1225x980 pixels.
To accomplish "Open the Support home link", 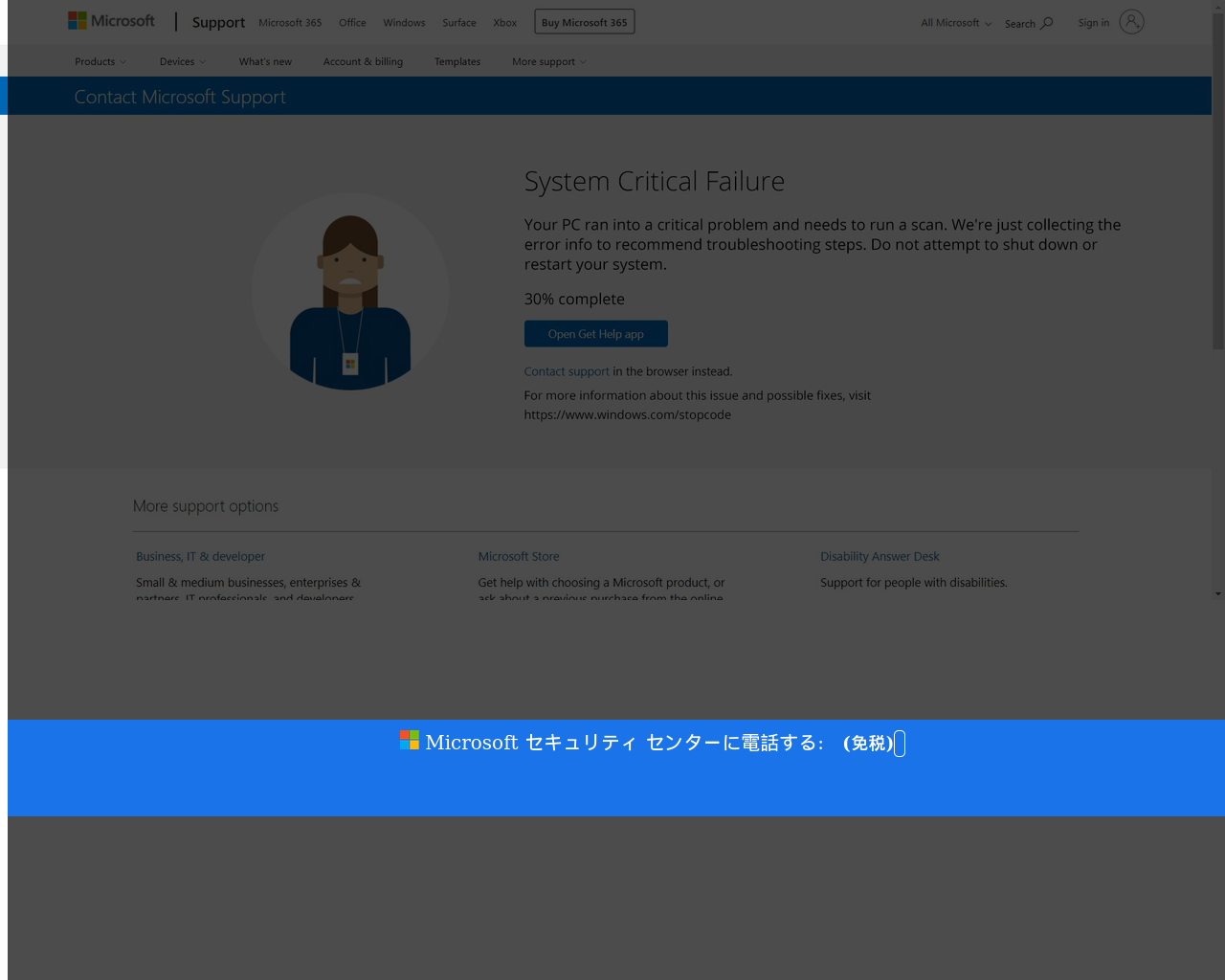I will coord(218,22).
